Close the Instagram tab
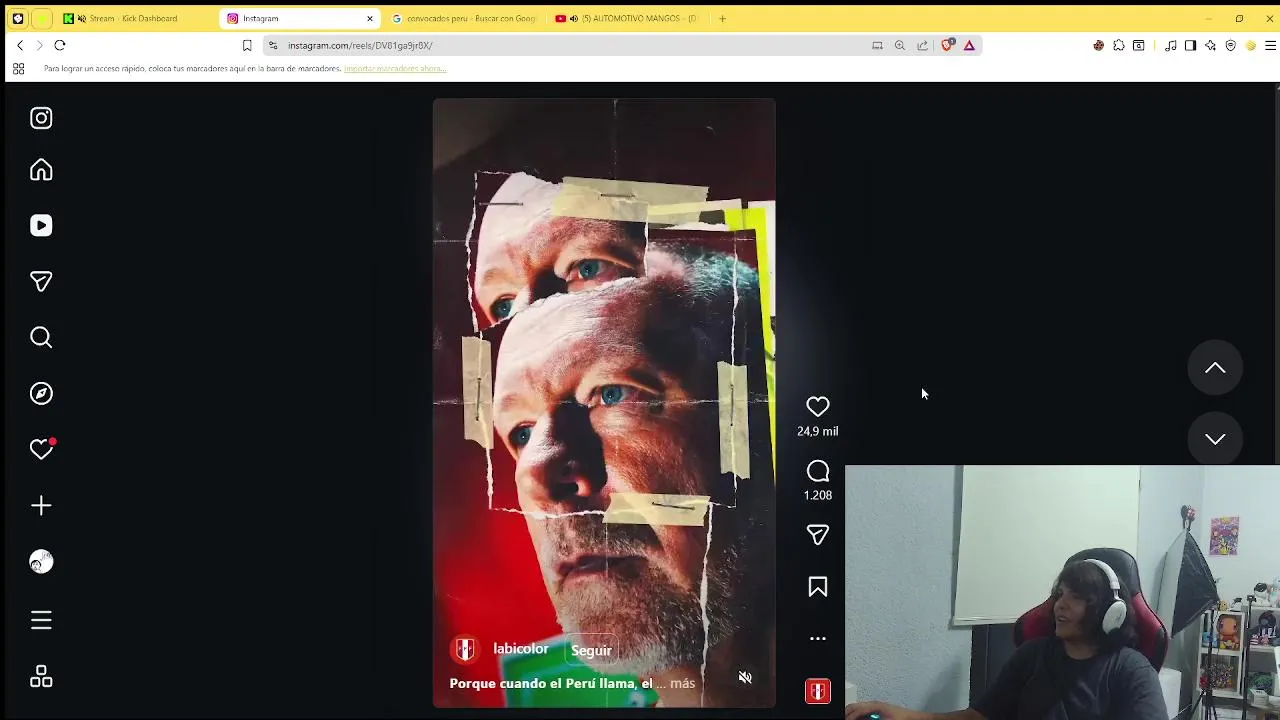The height and width of the screenshot is (720, 1280). click(370, 18)
